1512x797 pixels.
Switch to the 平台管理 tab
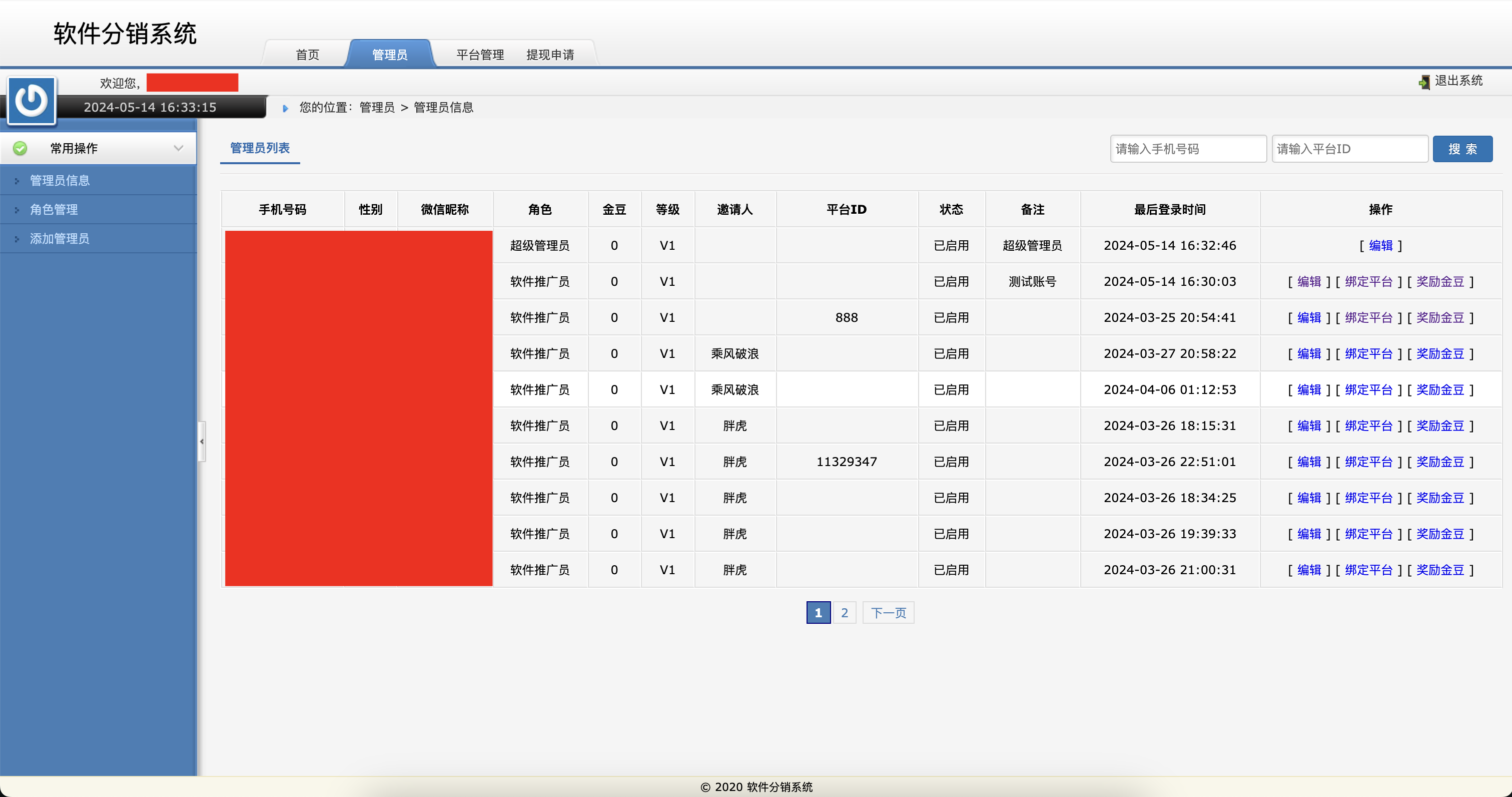point(480,55)
